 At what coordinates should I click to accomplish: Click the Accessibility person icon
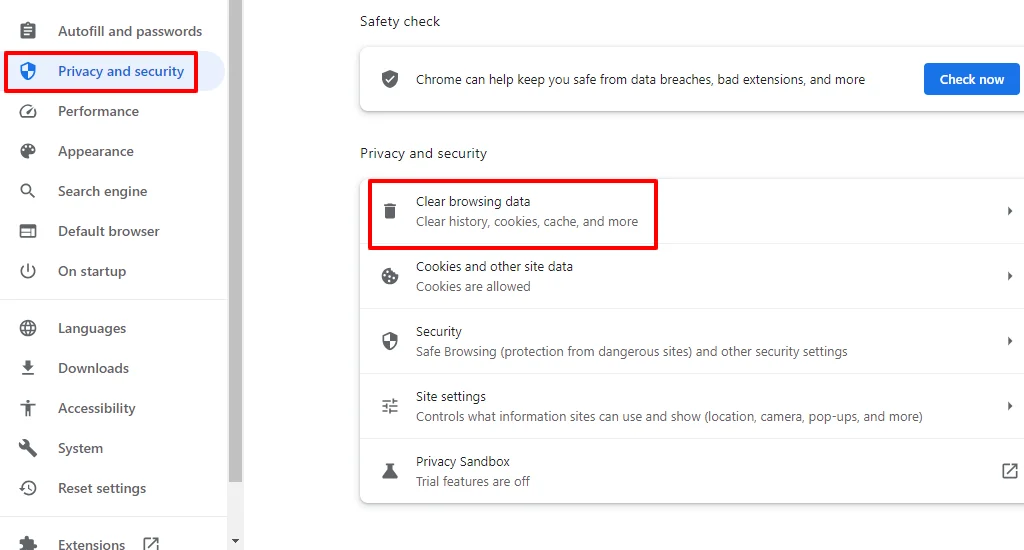(27, 408)
